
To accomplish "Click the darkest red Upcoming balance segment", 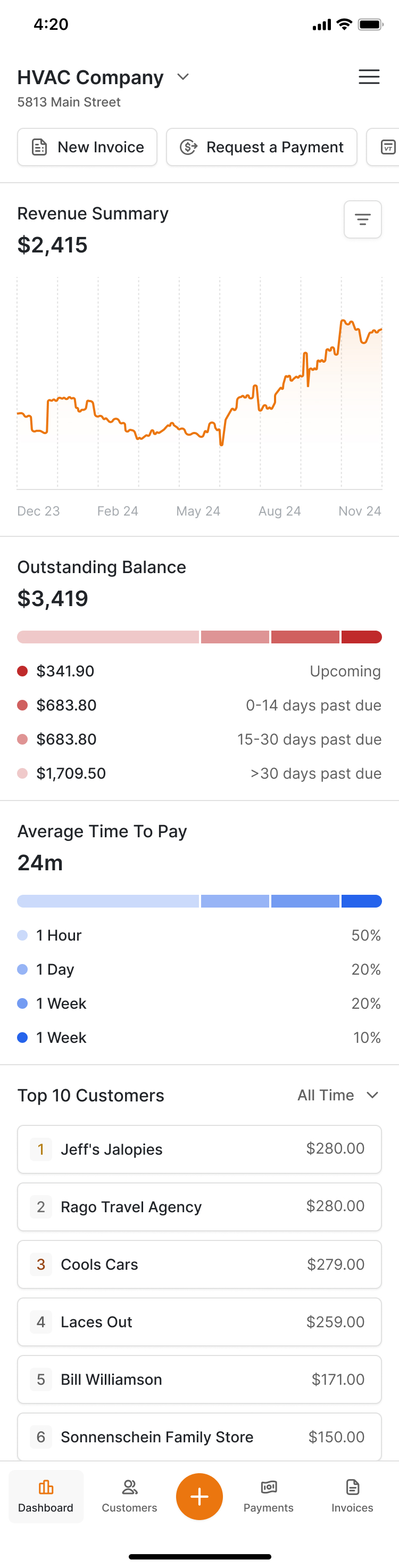I will [x=361, y=638].
